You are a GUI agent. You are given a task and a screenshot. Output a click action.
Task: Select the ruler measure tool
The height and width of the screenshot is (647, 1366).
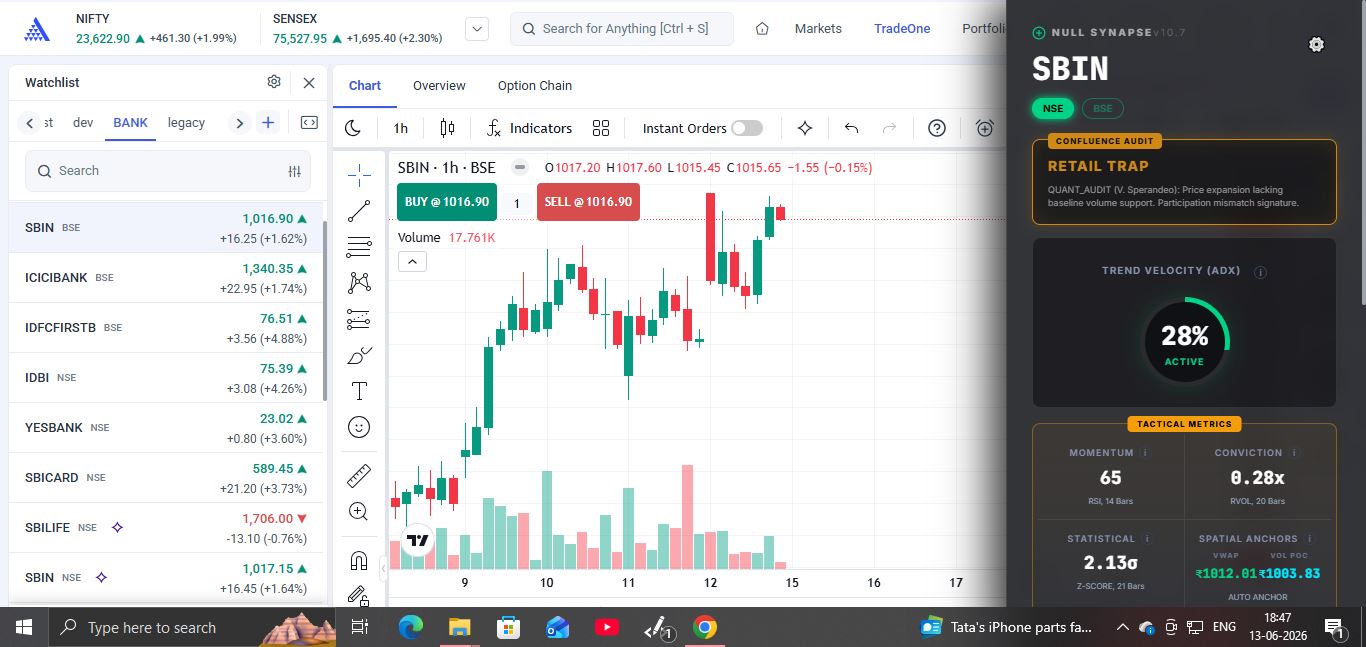(359, 476)
